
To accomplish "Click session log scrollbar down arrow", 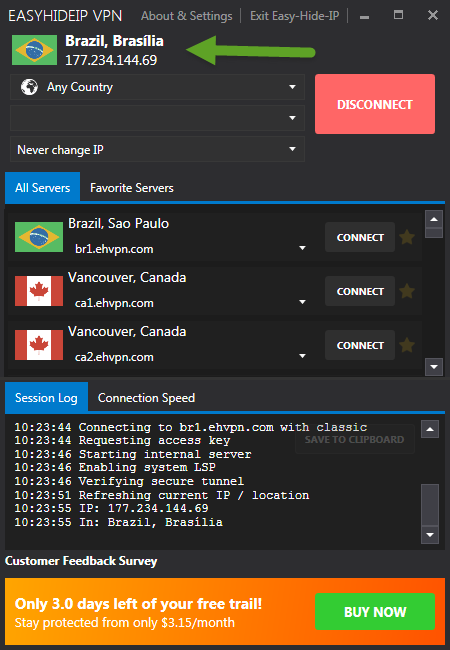I will point(430,535).
